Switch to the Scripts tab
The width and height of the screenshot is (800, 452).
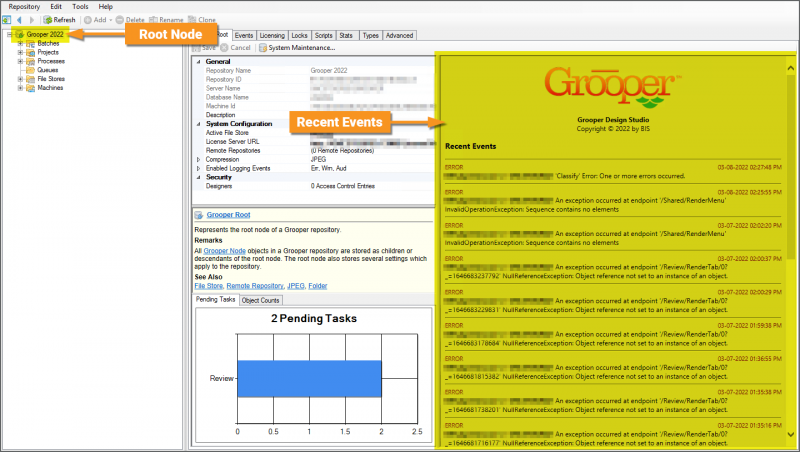click(323, 35)
